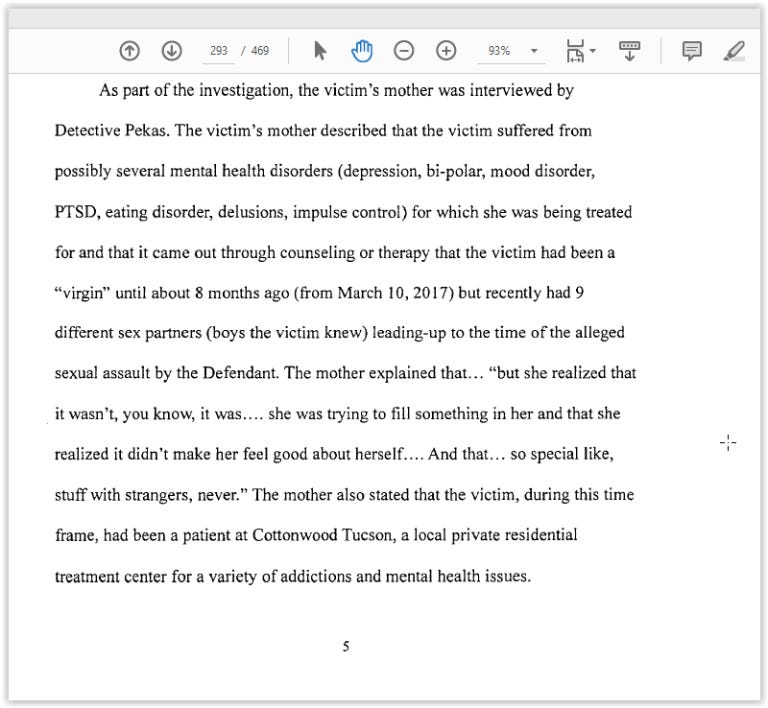The height and width of the screenshot is (708, 768).
Task: Click 'PTSD' in the document text
Action: click(x=77, y=212)
